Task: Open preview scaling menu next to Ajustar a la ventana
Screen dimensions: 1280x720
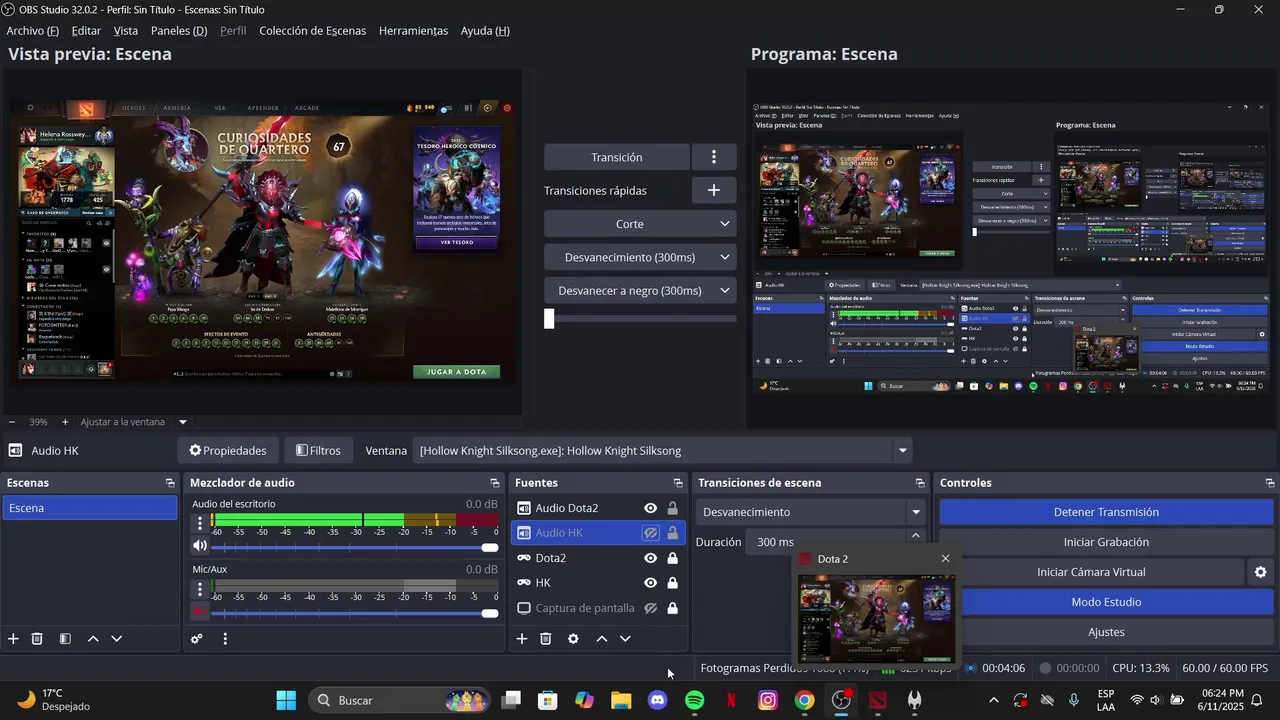Action: pos(183,422)
